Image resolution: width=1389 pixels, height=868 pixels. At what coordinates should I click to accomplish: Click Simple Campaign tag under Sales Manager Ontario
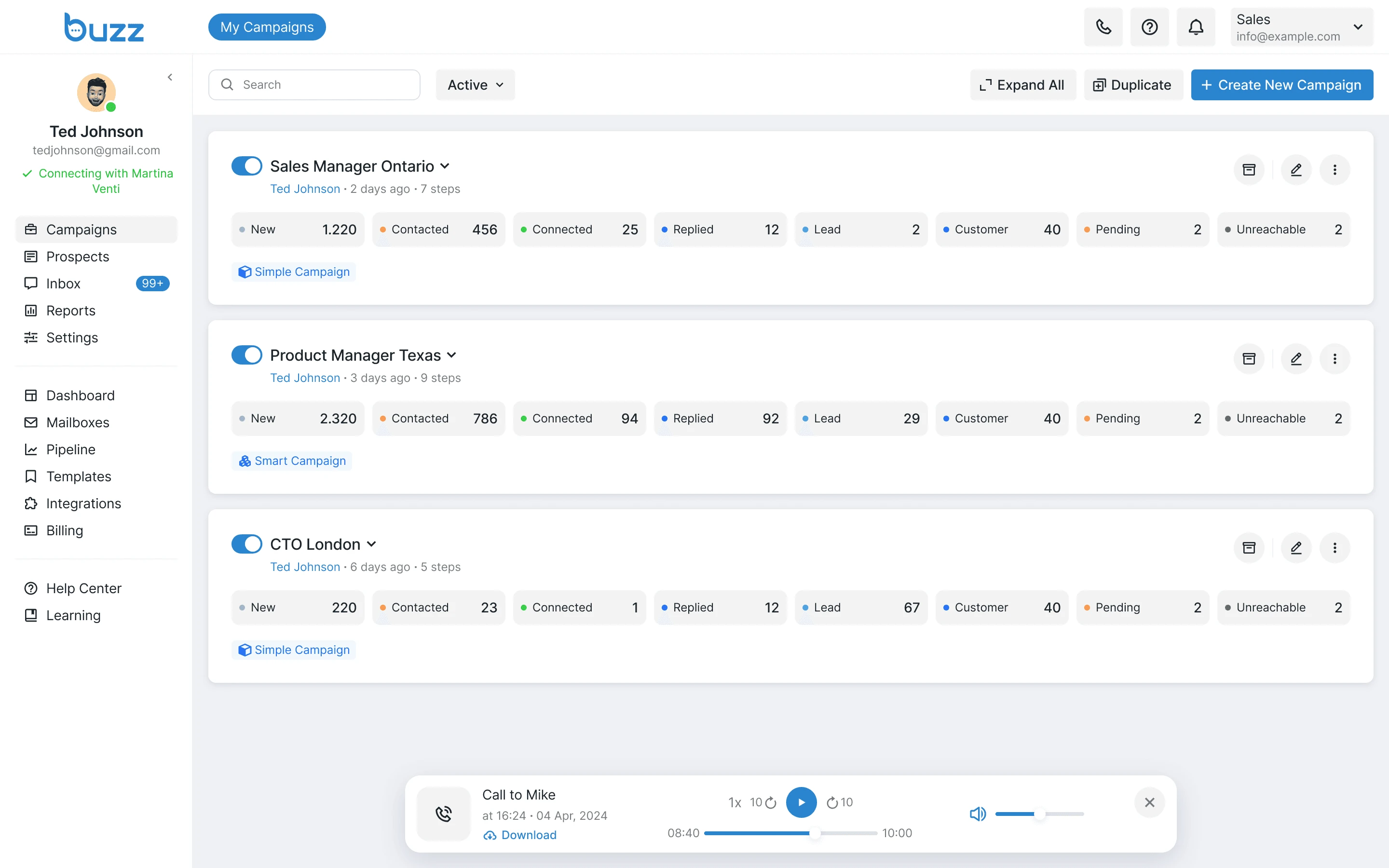click(x=293, y=271)
